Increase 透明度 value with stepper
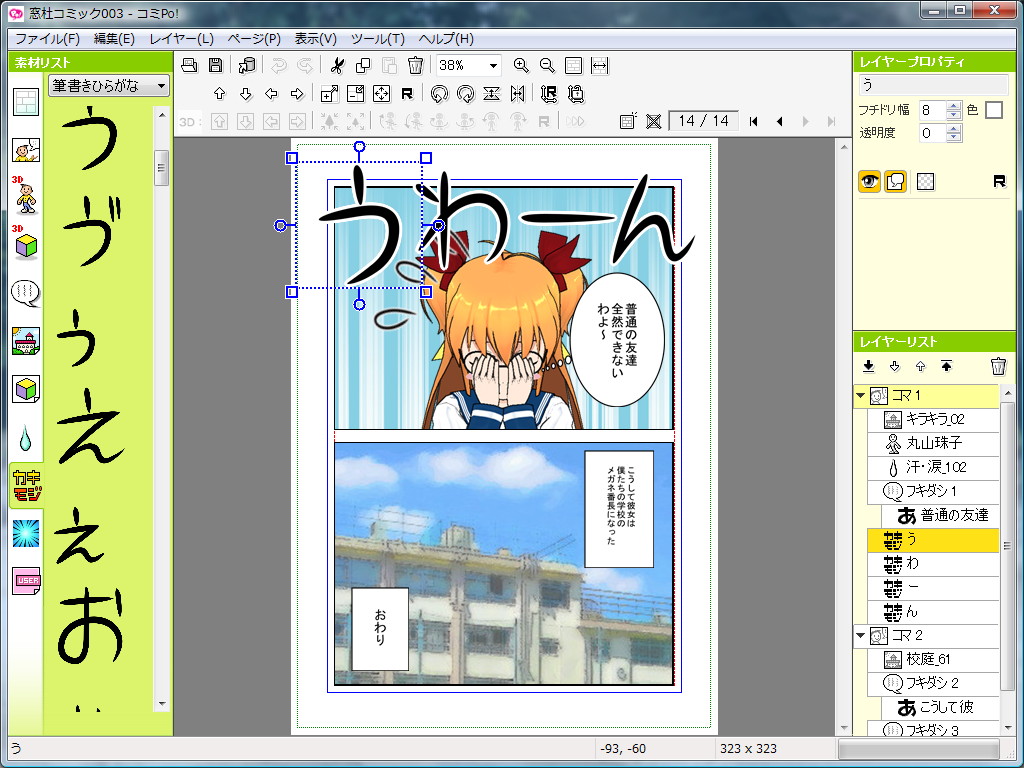 (953, 129)
